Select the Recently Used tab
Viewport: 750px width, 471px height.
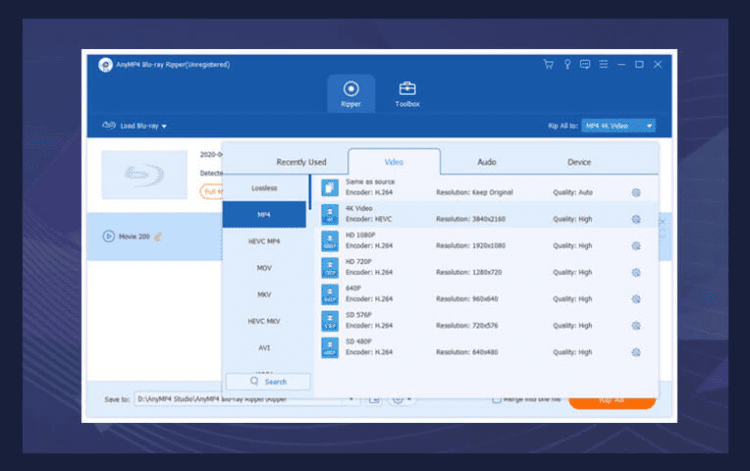pyautogui.click(x=301, y=162)
